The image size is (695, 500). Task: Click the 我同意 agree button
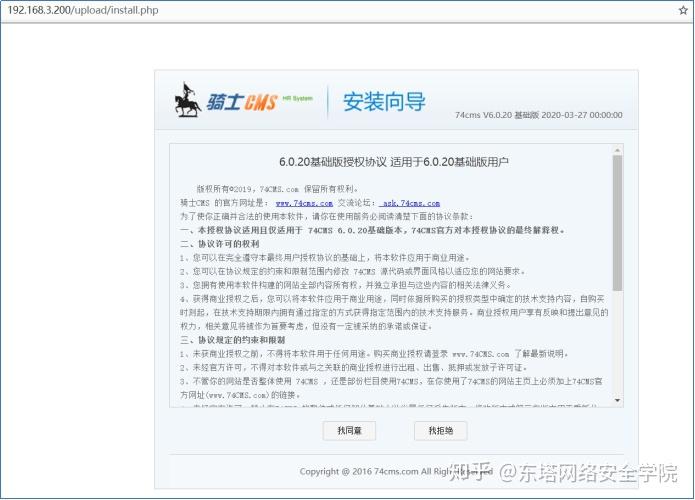point(349,430)
